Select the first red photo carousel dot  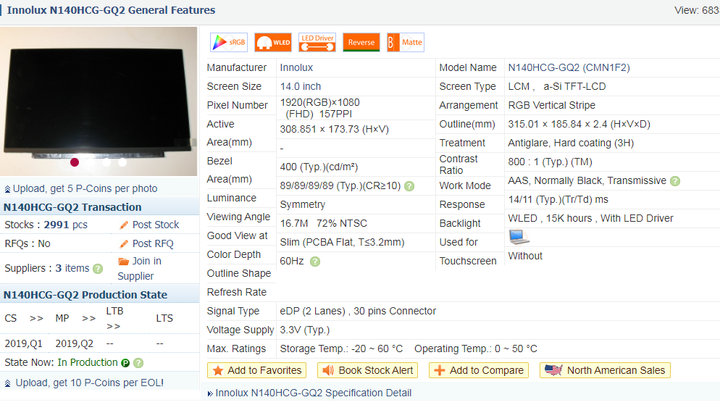coord(74,162)
